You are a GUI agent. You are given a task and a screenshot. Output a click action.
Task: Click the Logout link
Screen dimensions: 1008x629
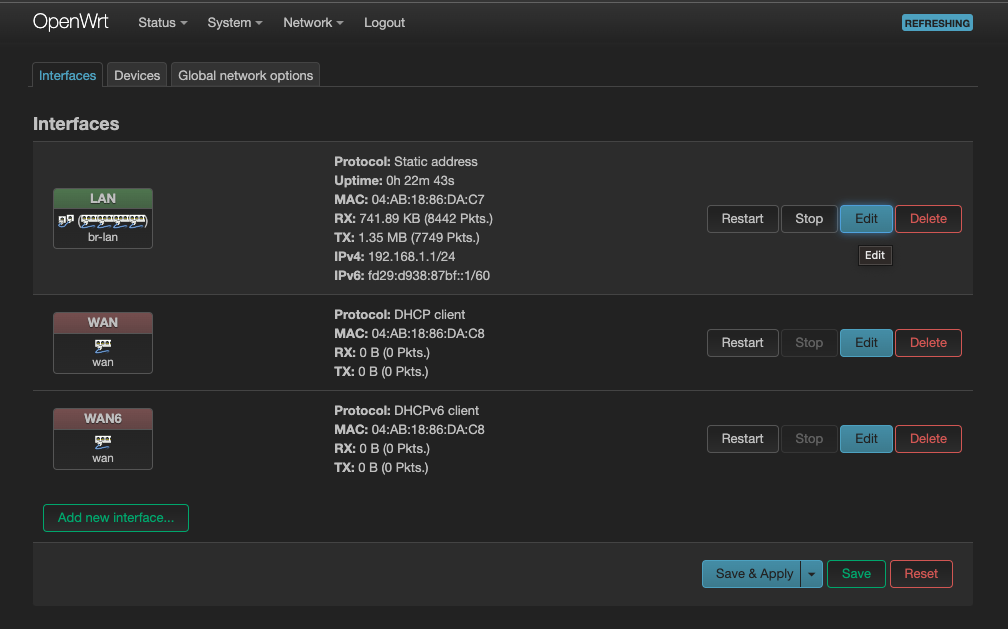click(x=384, y=23)
